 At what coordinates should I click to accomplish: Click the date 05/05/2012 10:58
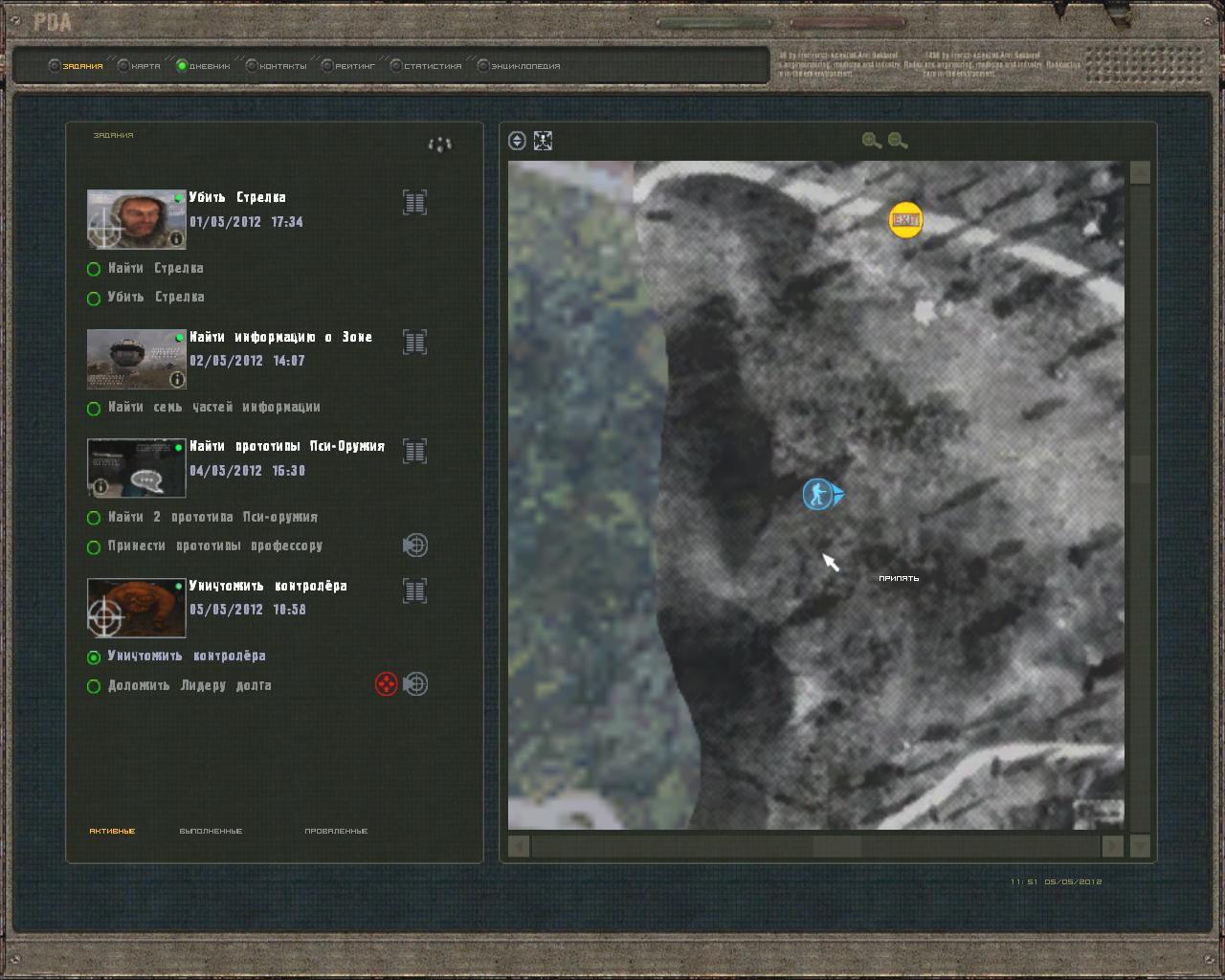click(x=247, y=610)
